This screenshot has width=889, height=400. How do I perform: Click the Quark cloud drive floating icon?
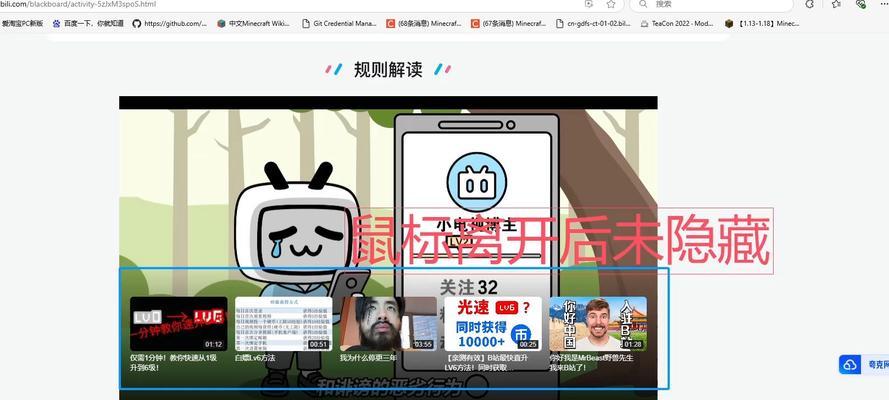[849, 365]
